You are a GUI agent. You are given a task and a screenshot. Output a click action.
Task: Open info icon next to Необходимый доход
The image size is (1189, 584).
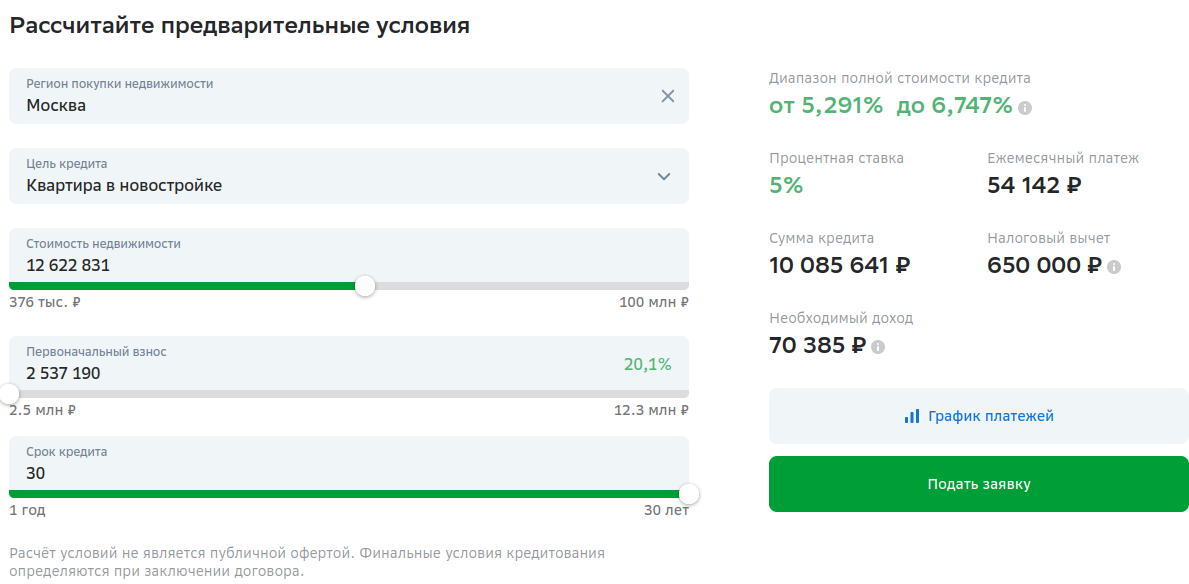[x=877, y=347]
